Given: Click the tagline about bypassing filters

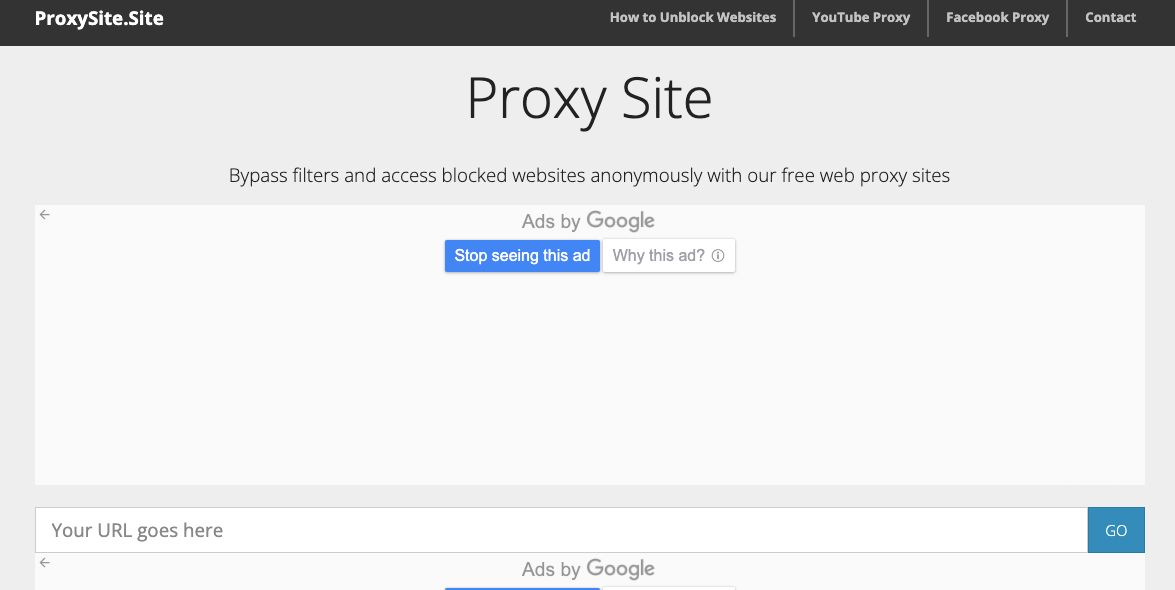Looking at the screenshot, I should [x=589, y=175].
